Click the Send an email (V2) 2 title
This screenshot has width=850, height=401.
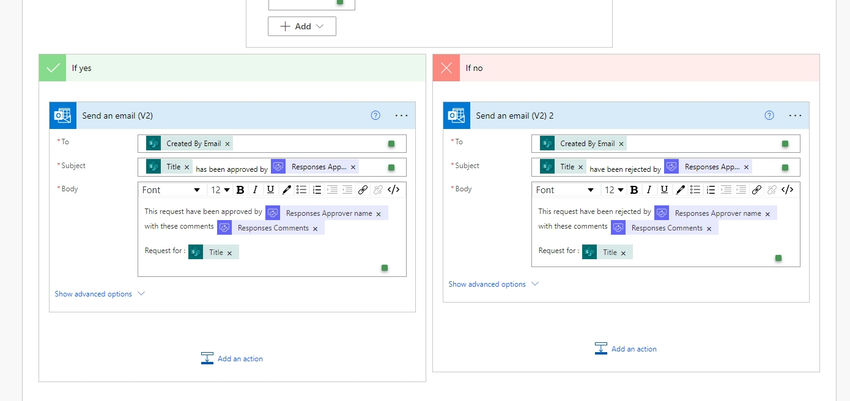[514, 115]
